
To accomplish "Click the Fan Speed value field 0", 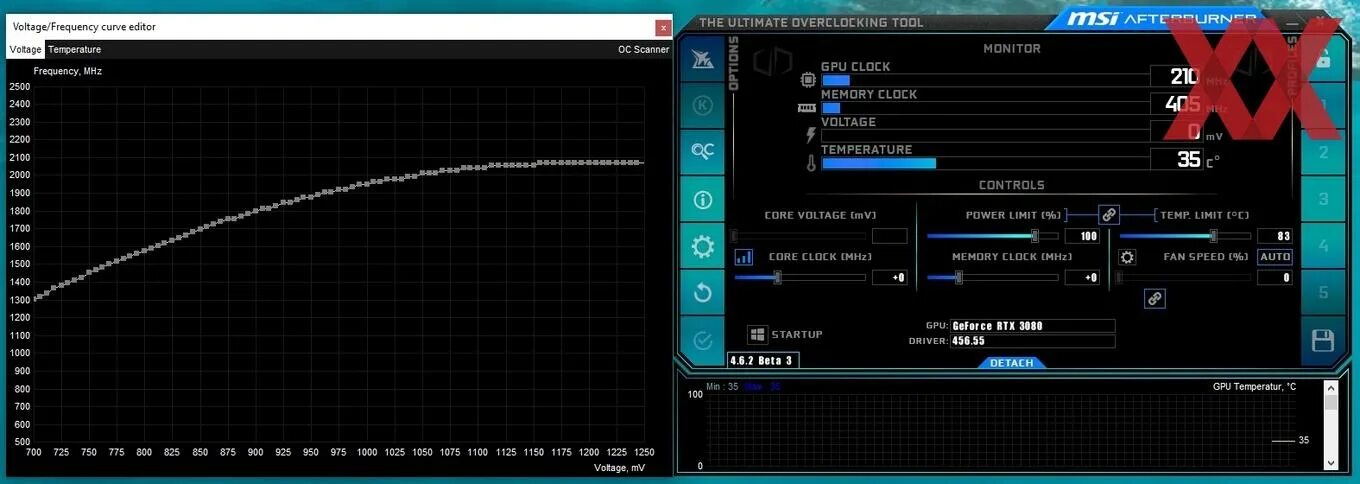I will [x=1275, y=277].
